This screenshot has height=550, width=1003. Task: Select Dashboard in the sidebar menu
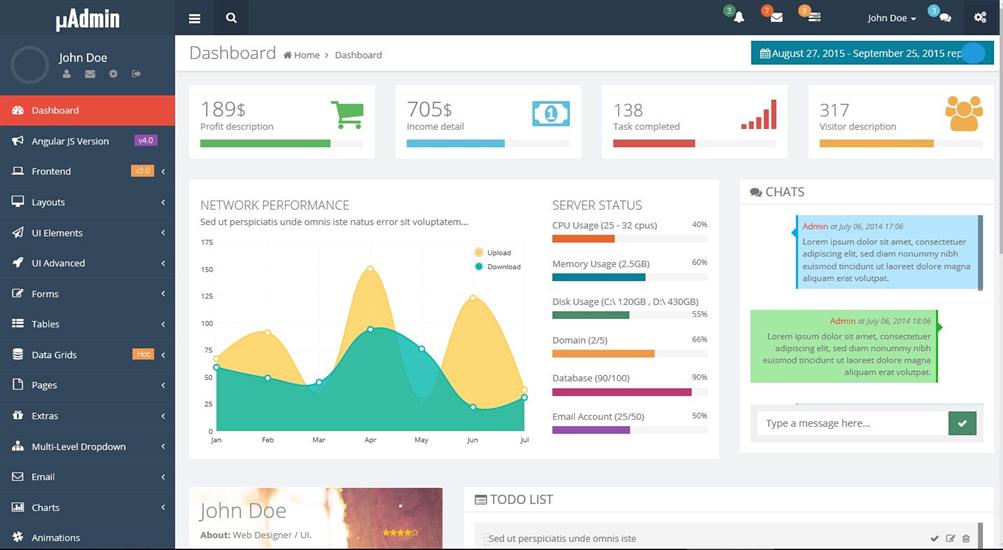87,110
